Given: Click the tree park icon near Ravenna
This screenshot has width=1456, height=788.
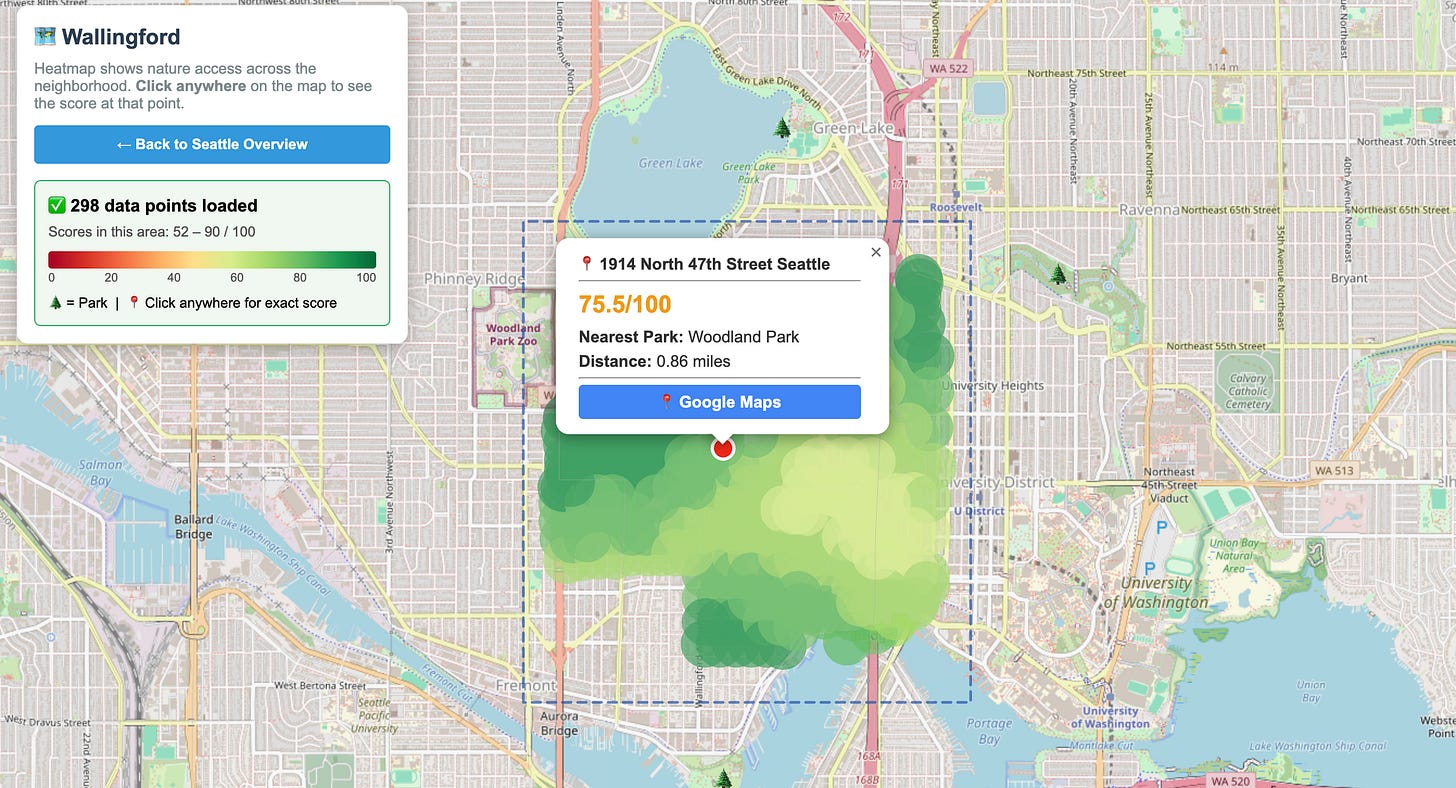Looking at the screenshot, I should (1058, 273).
